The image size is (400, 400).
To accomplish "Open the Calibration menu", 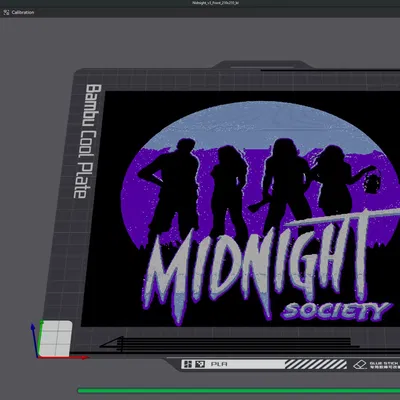I will (23, 12).
